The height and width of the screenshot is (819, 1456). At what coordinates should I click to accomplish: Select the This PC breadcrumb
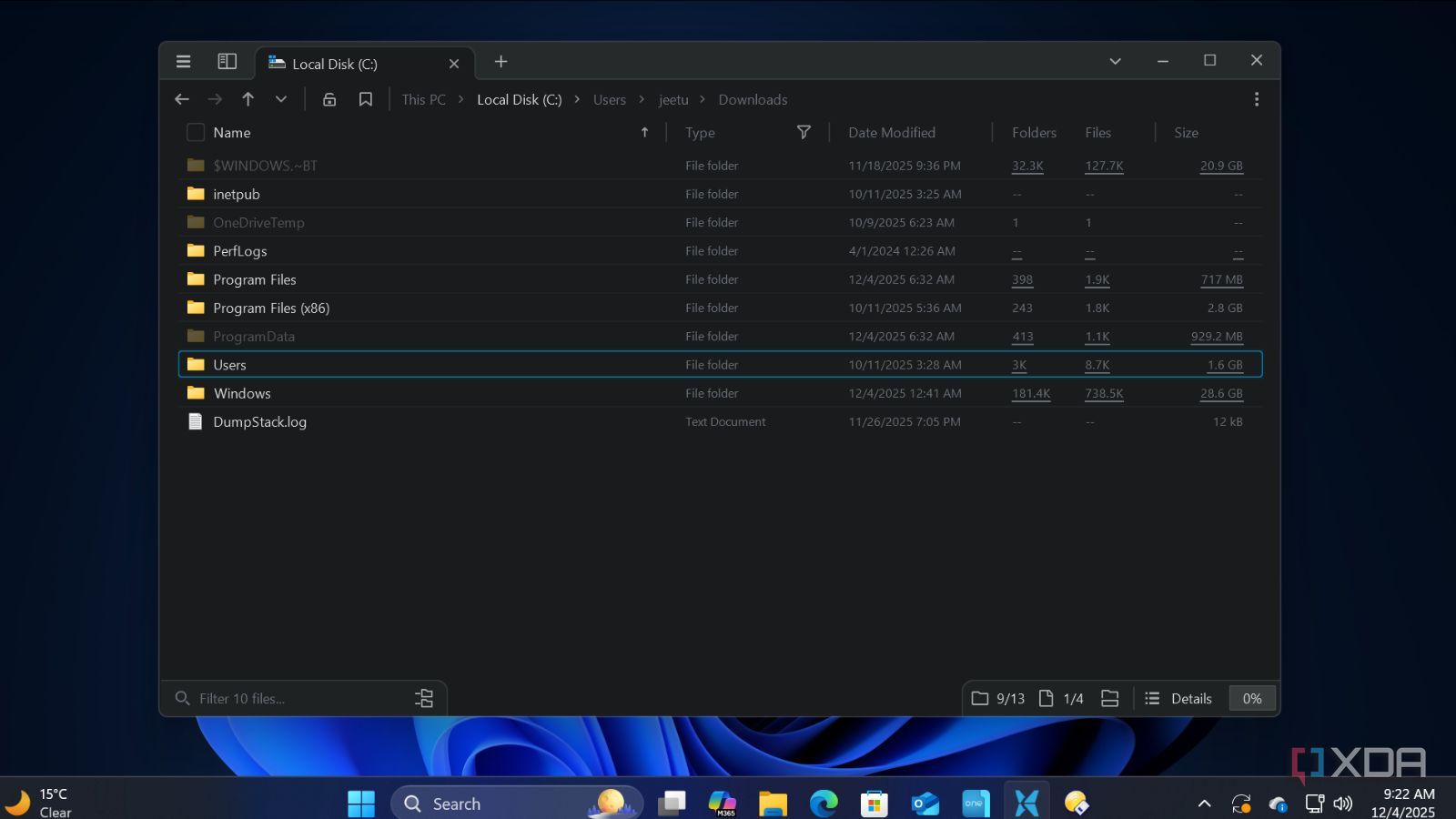[424, 100]
